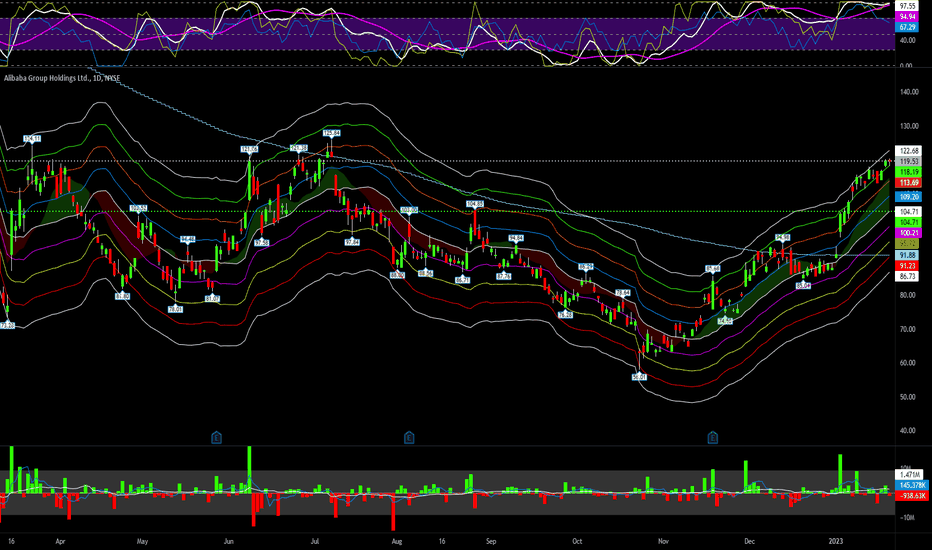Click the white 86.73 price tag
Image resolution: width=932 pixels, height=550 pixels.
909,276
